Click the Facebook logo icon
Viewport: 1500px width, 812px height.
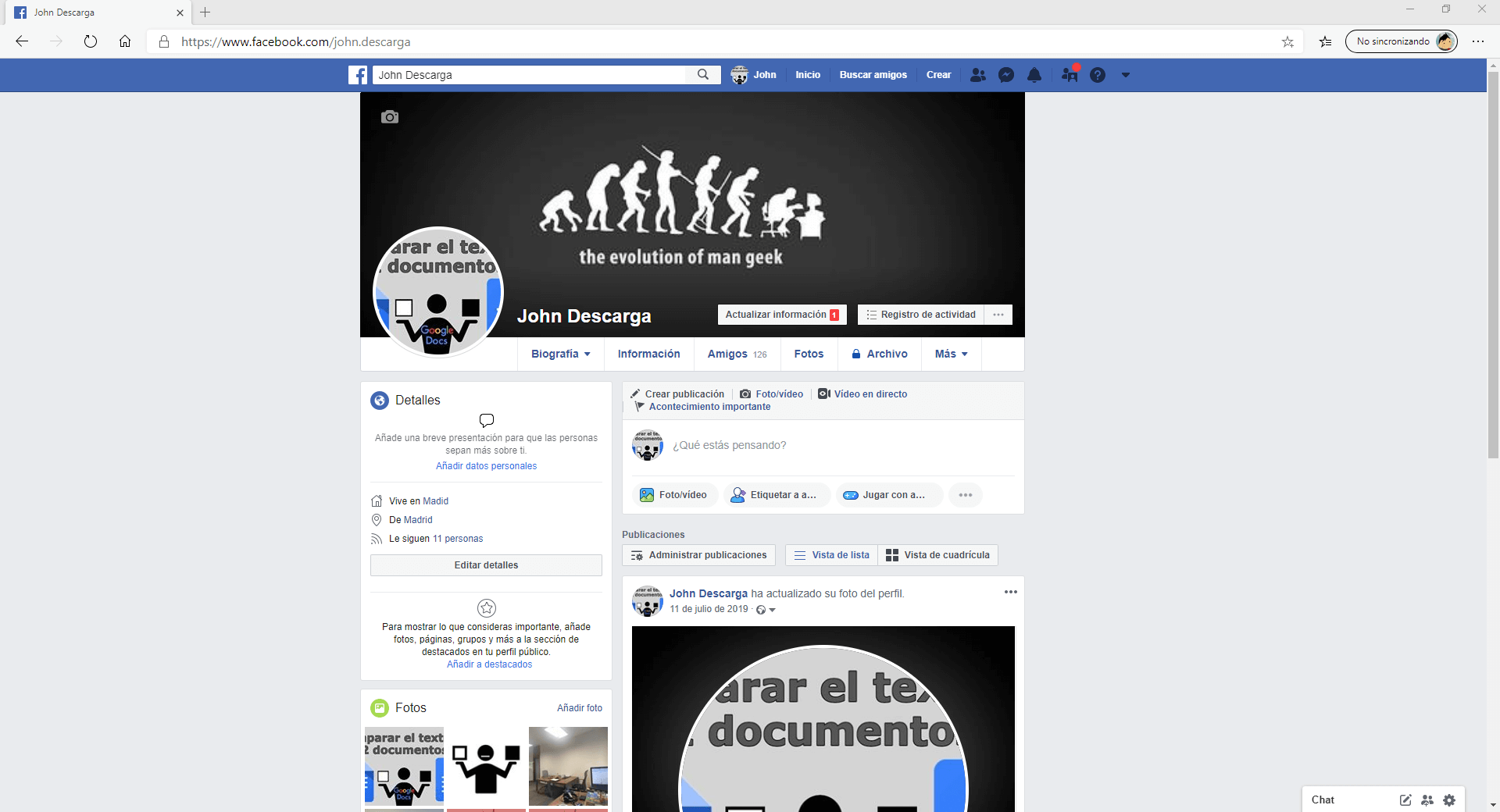[358, 75]
